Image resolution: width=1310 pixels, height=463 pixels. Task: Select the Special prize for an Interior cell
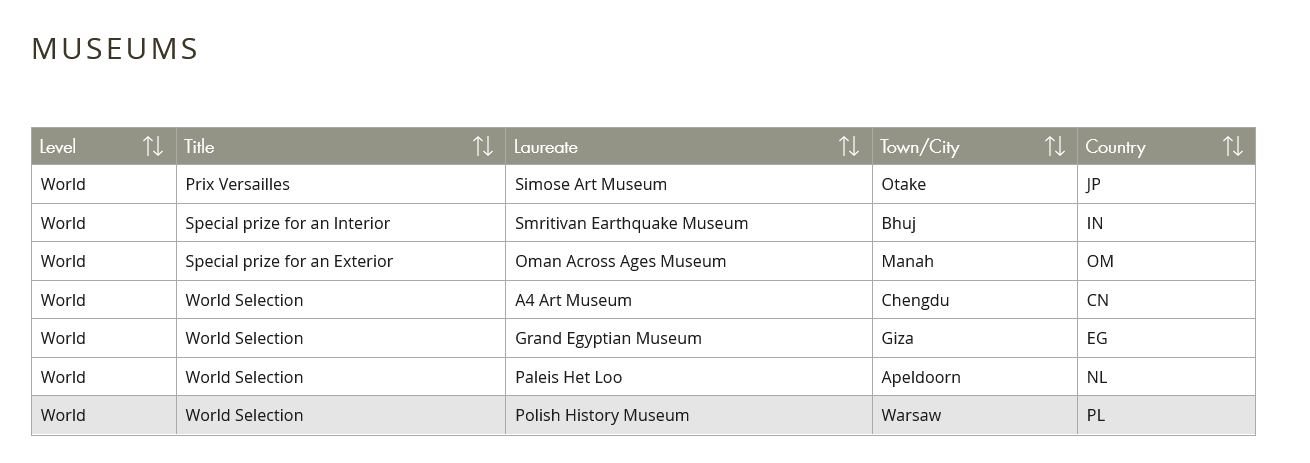[288, 223]
